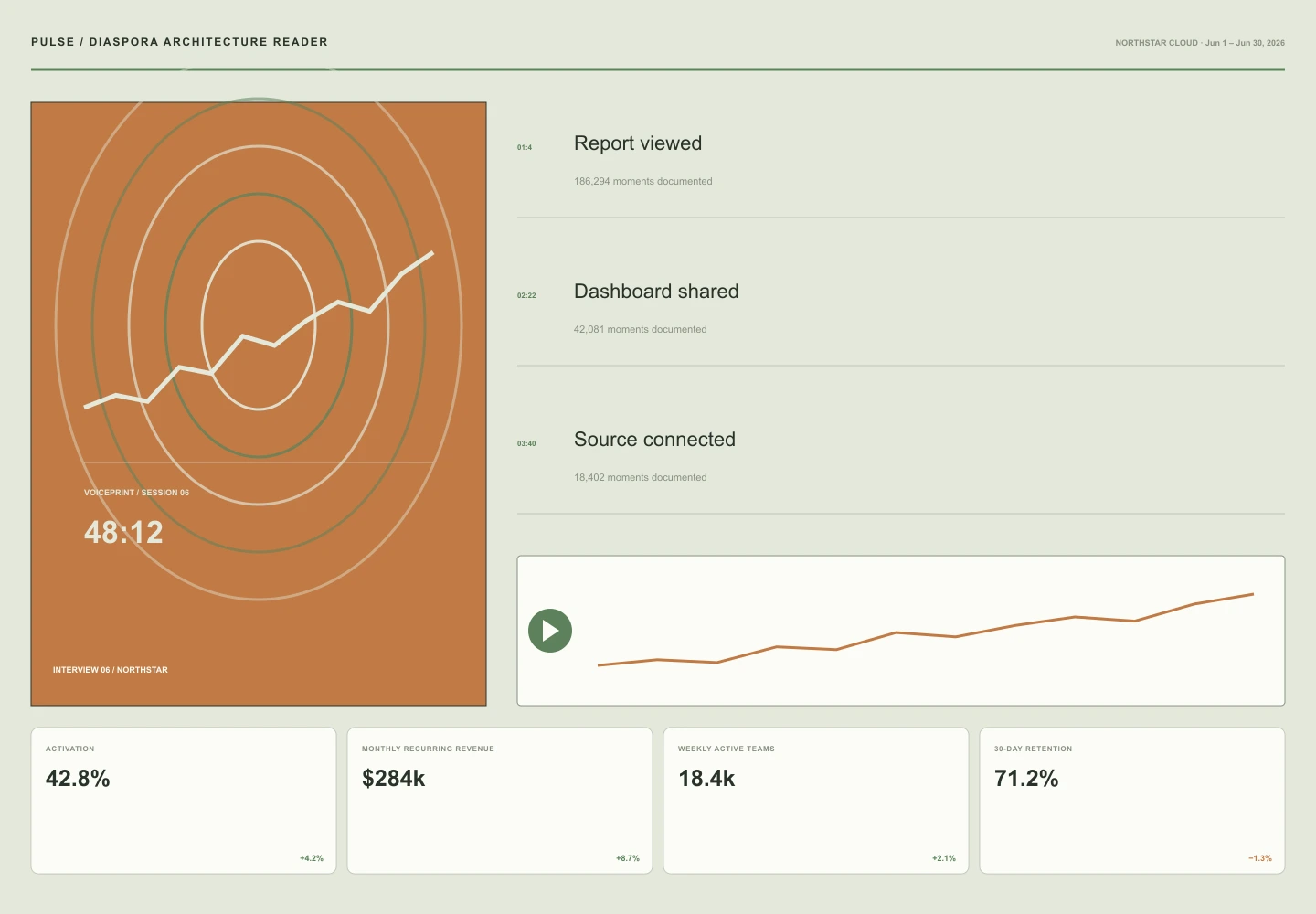1316x914 pixels.
Task: Click the +8.7% revenue change
Action: [x=628, y=858]
